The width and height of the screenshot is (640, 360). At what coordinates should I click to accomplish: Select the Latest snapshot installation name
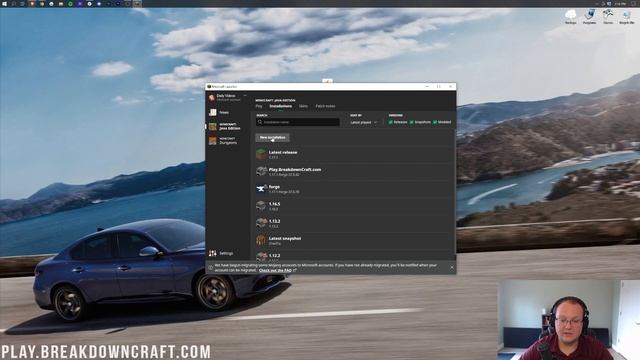click(x=285, y=238)
